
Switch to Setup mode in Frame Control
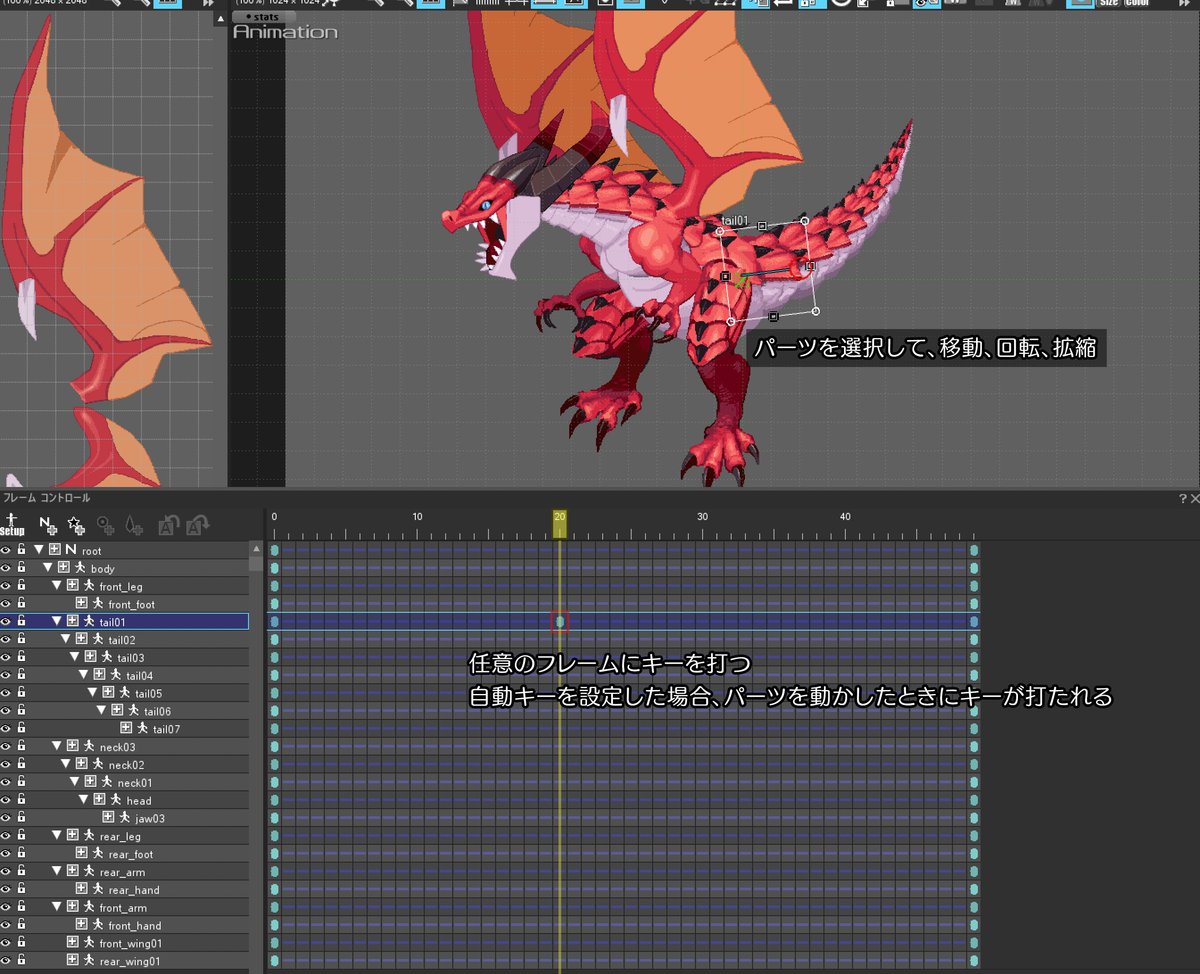click(x=12, y=524)
